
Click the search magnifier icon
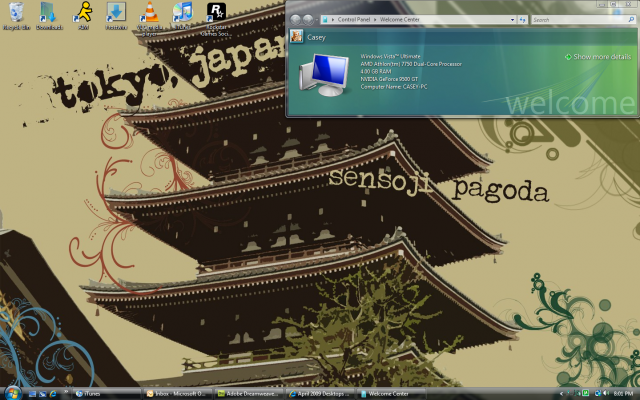(x=631, y=19)
